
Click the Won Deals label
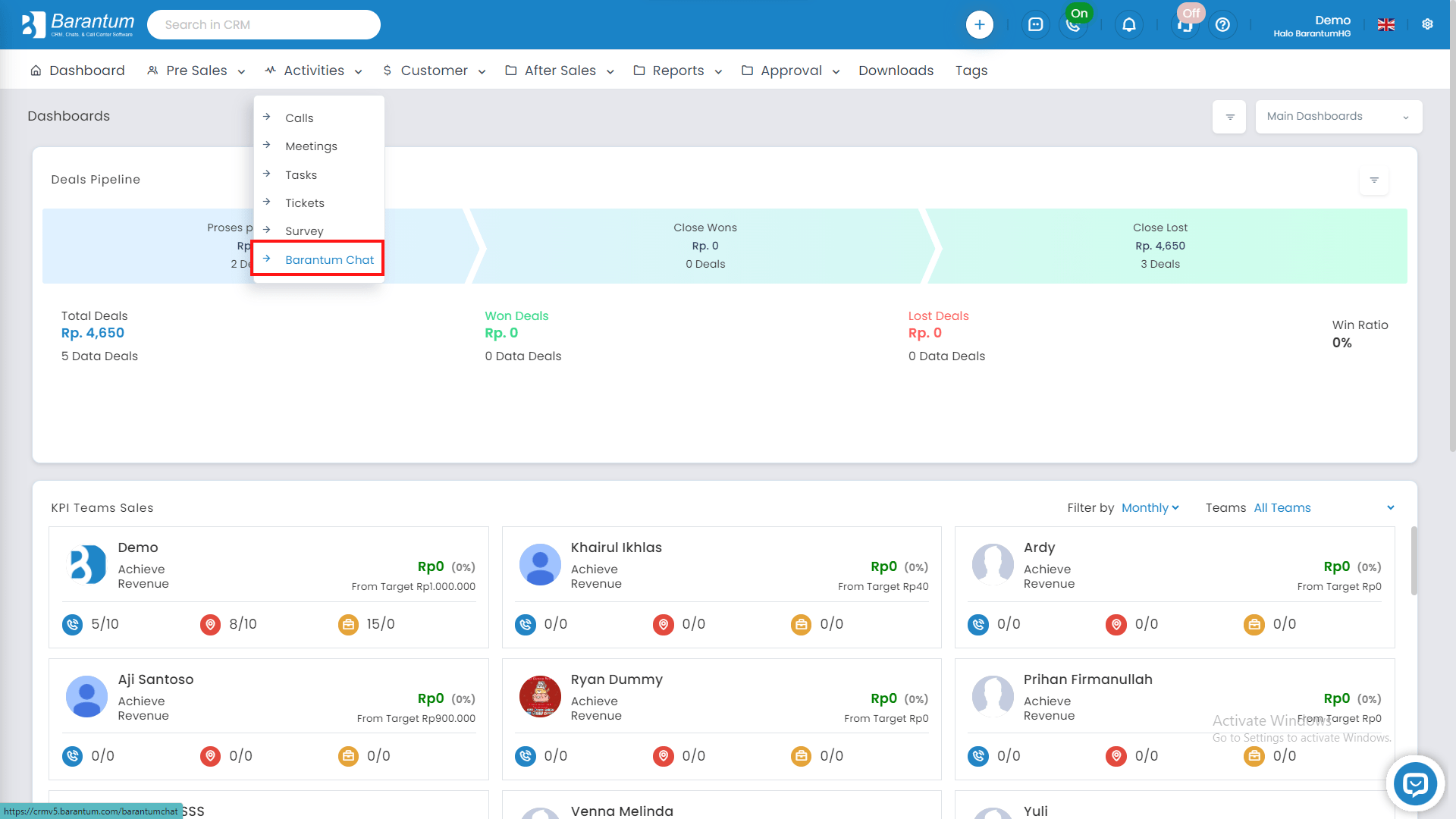coord(516,316)
